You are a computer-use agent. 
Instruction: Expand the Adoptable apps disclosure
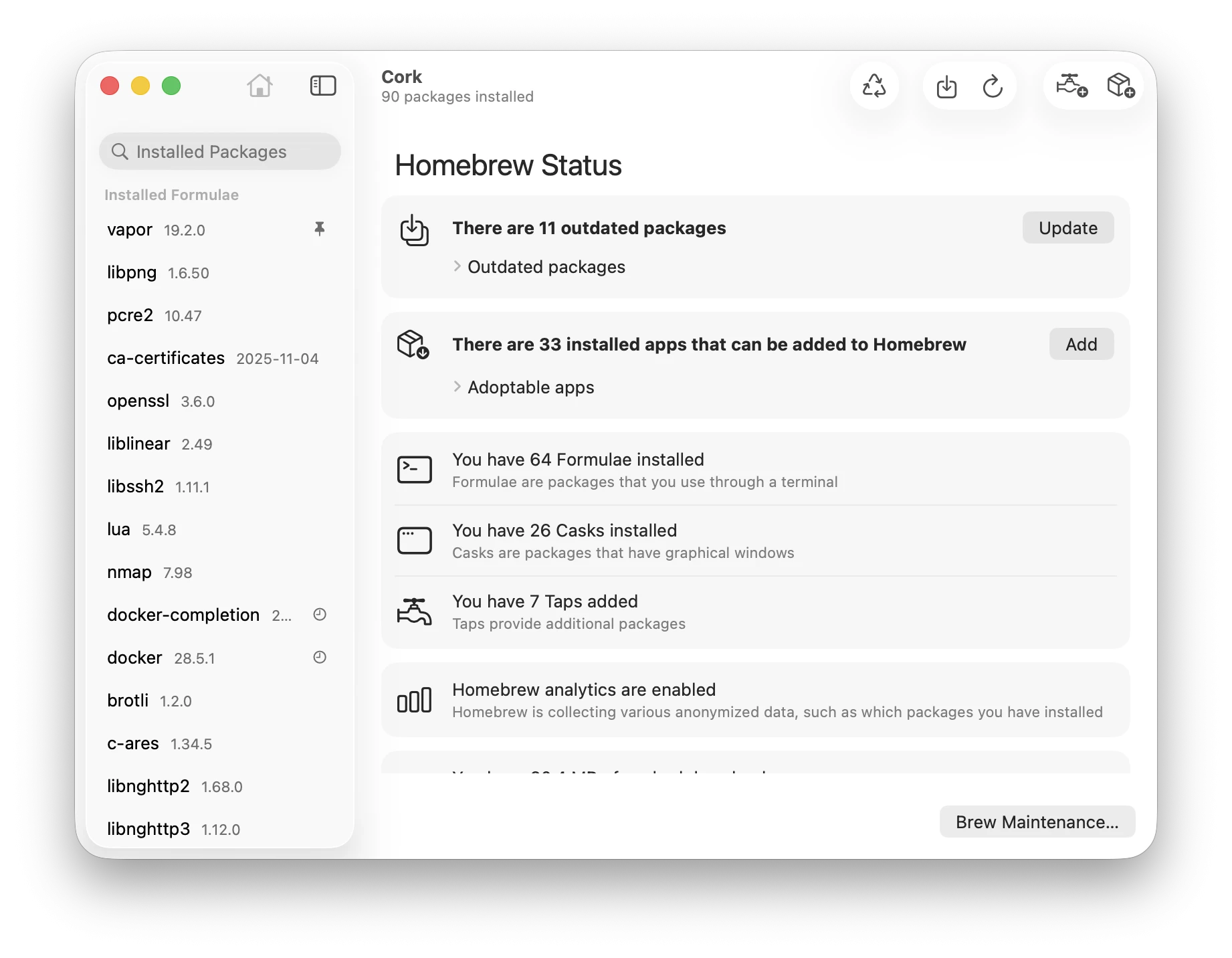524,387
